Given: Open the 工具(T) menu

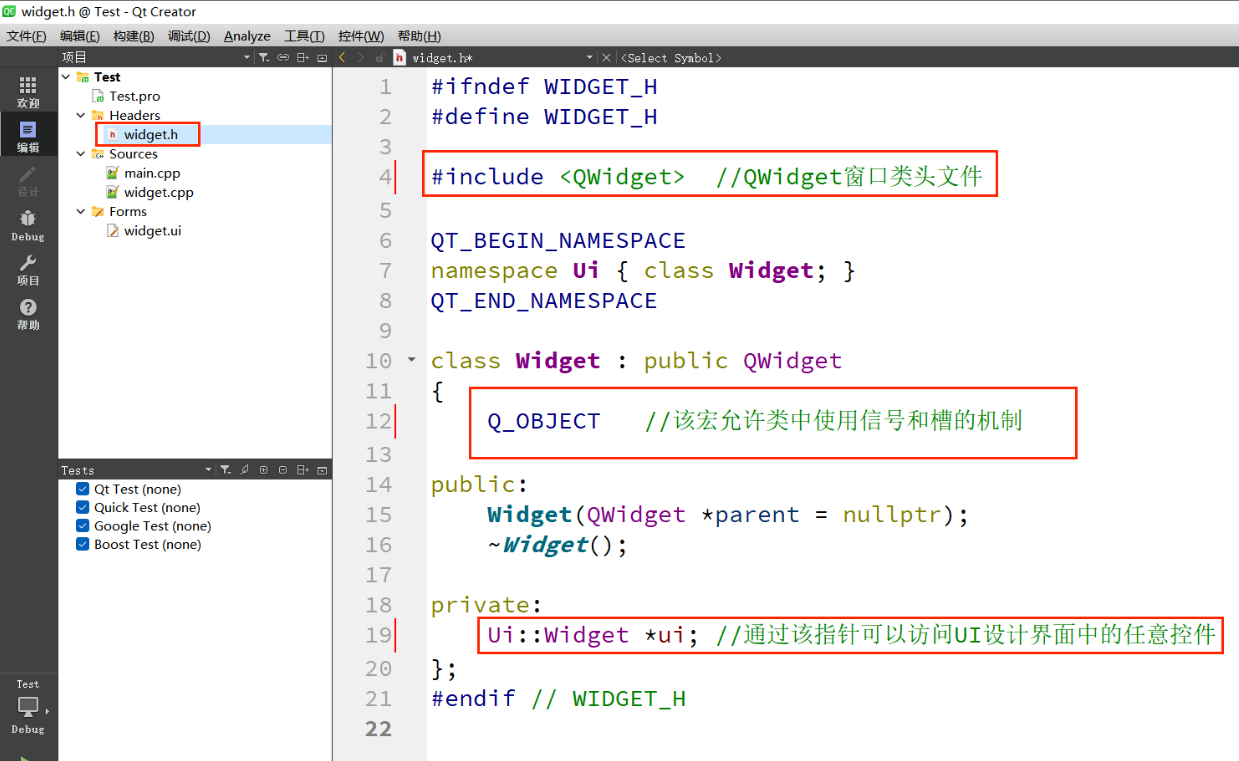Looking at the screenshot, I should click(x=304, y=36).
